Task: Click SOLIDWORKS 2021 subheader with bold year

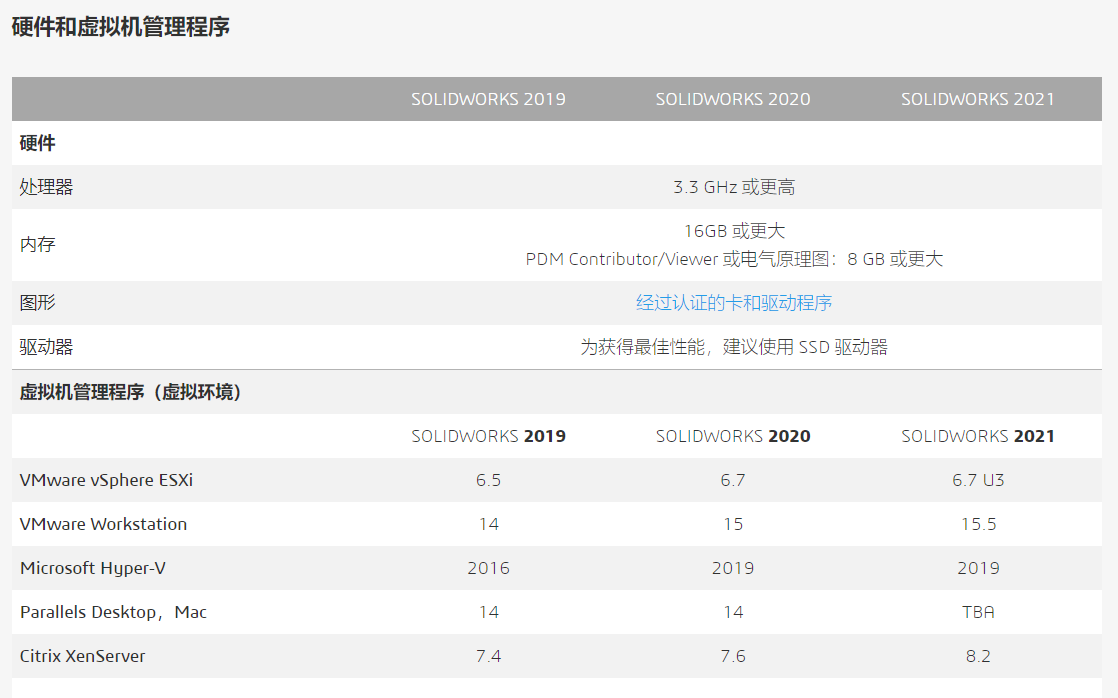Action: pyautogui.click(x=978, y=436)
